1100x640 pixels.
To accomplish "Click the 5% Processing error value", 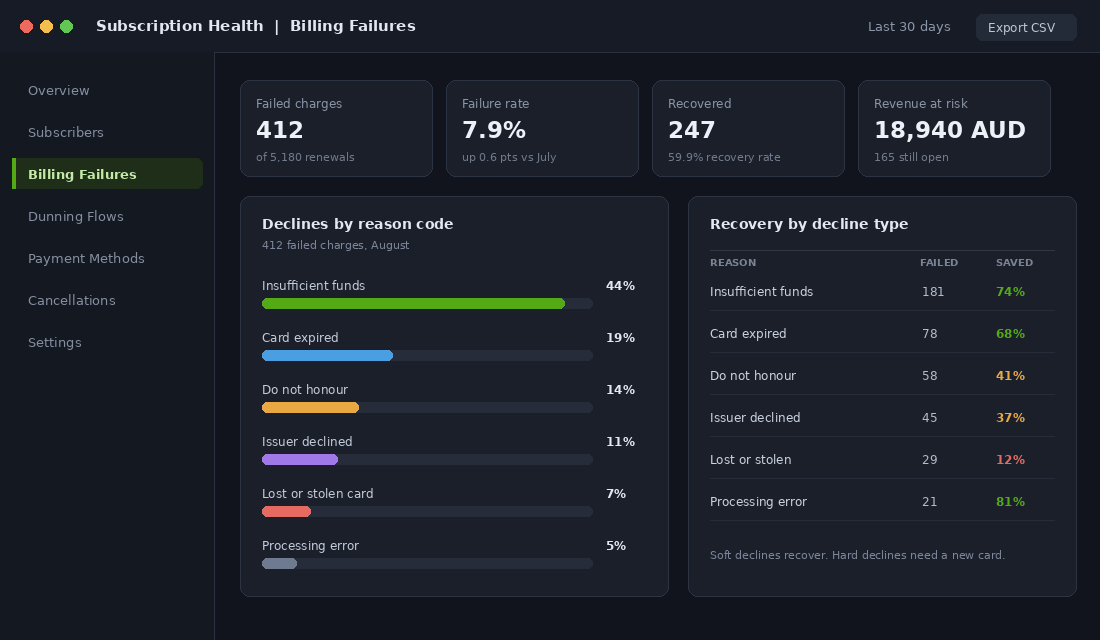I will click(616, 545).
